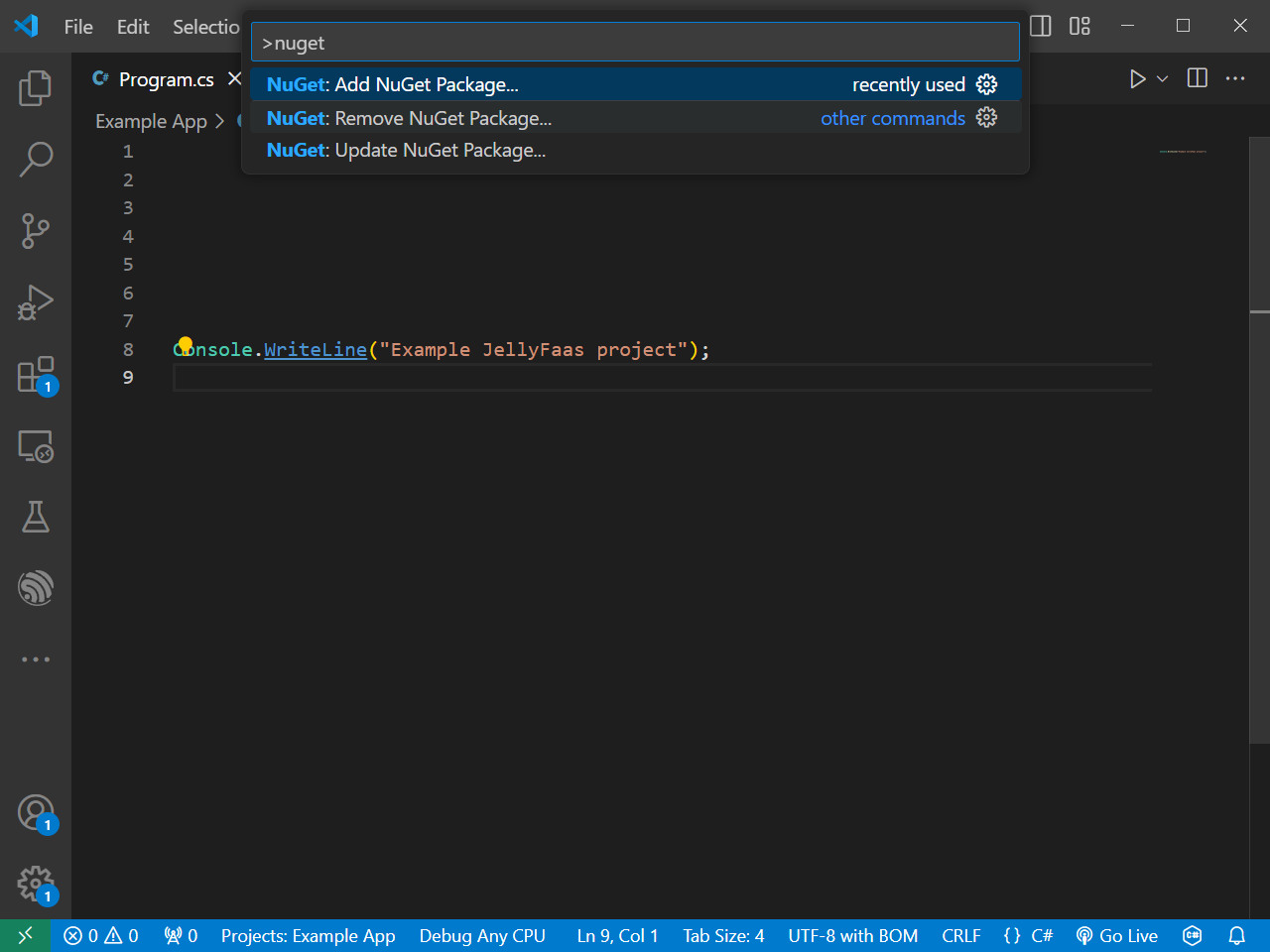Open the Selection menu
Image resolution: width=1270 pixels, height=952 pixels.
point(205,27)
